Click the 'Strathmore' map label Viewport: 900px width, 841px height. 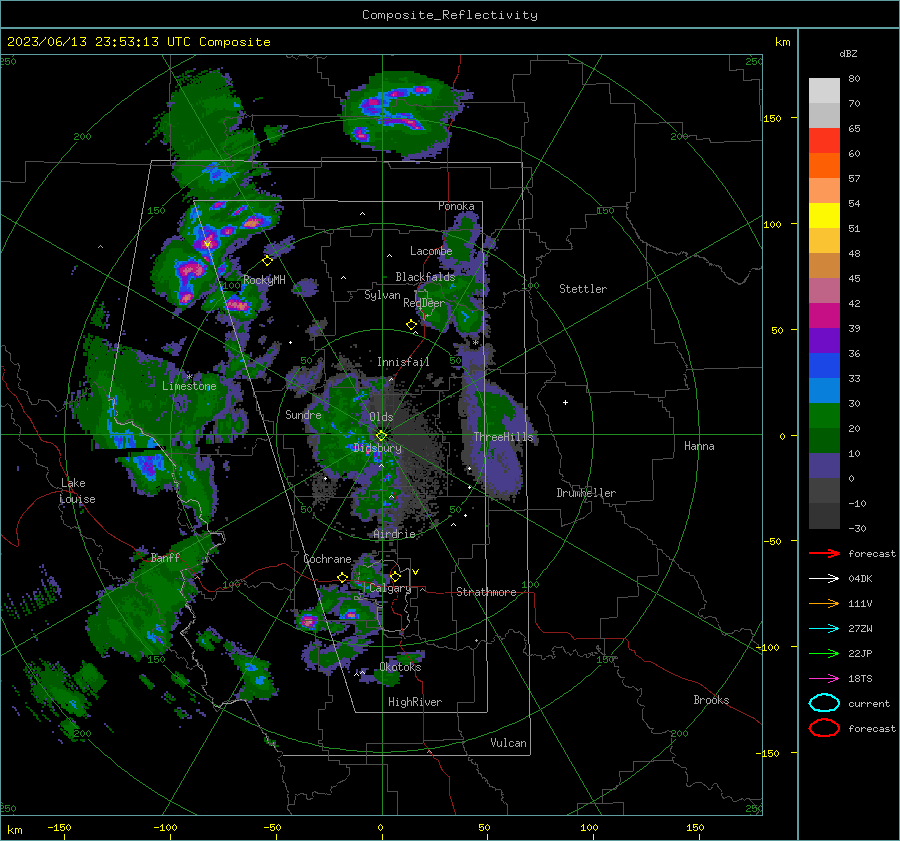(x=486, y=592)
